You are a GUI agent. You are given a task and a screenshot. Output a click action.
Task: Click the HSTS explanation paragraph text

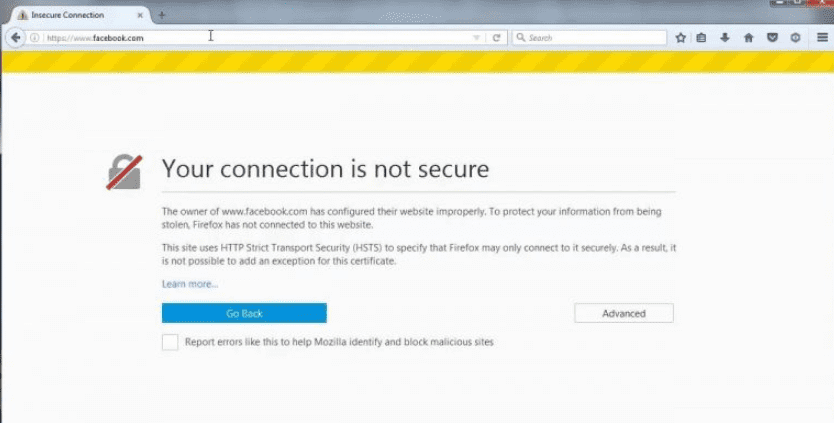419,254
